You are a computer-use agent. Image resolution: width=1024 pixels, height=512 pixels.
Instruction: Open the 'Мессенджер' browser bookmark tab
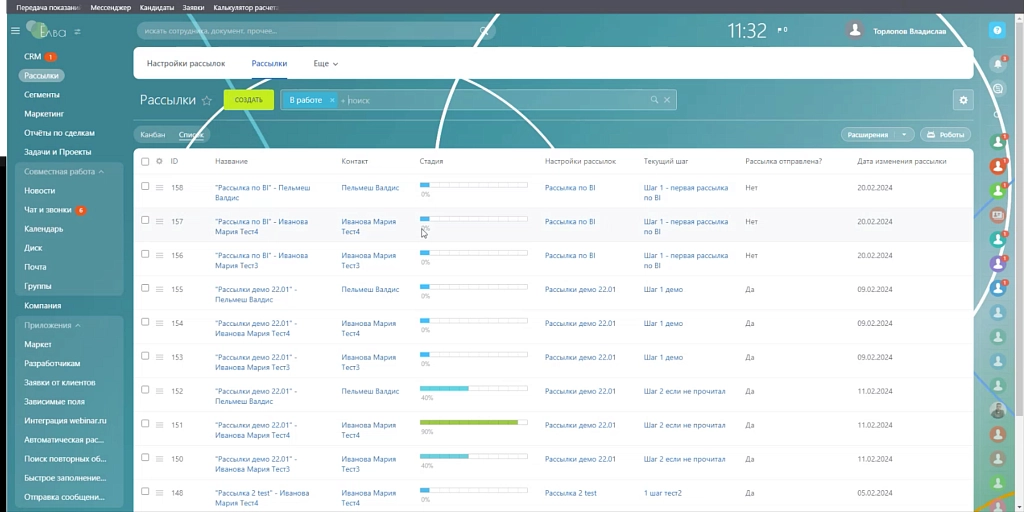110,8
